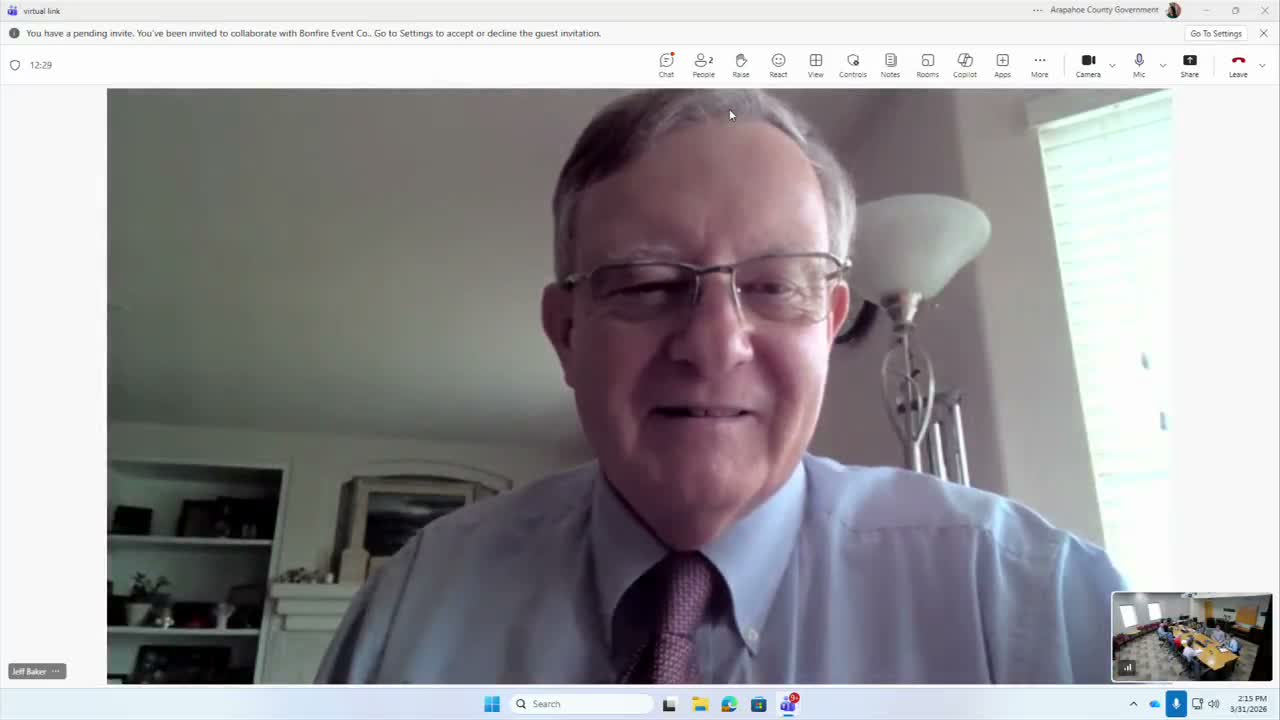Image resolution: width=1280 pixels, height=720 pixels.
Task: Open the React emoji options
Action: point(778,65)
